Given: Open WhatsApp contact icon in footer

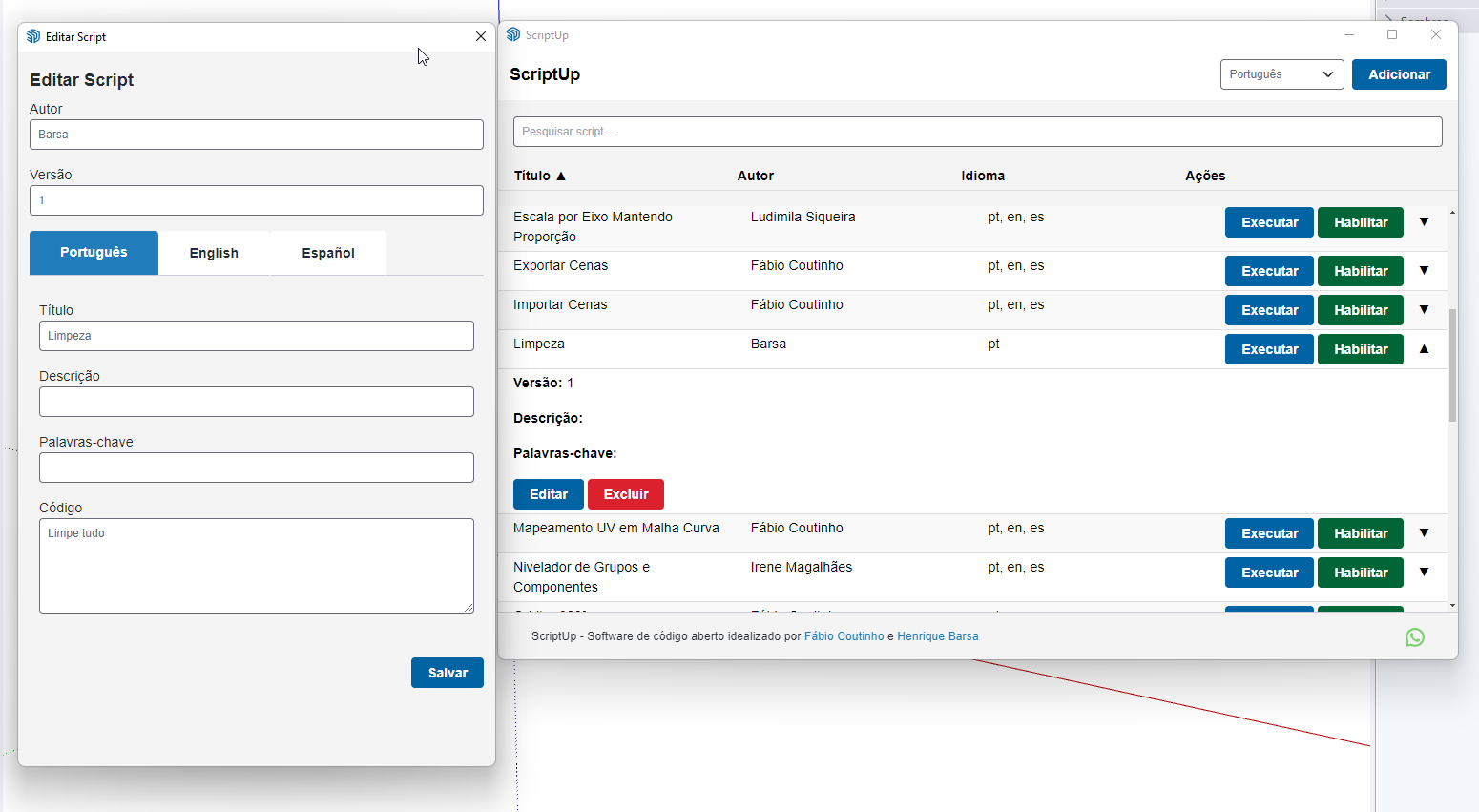Looking at the screenshot, I should [x=1415, y=637].
